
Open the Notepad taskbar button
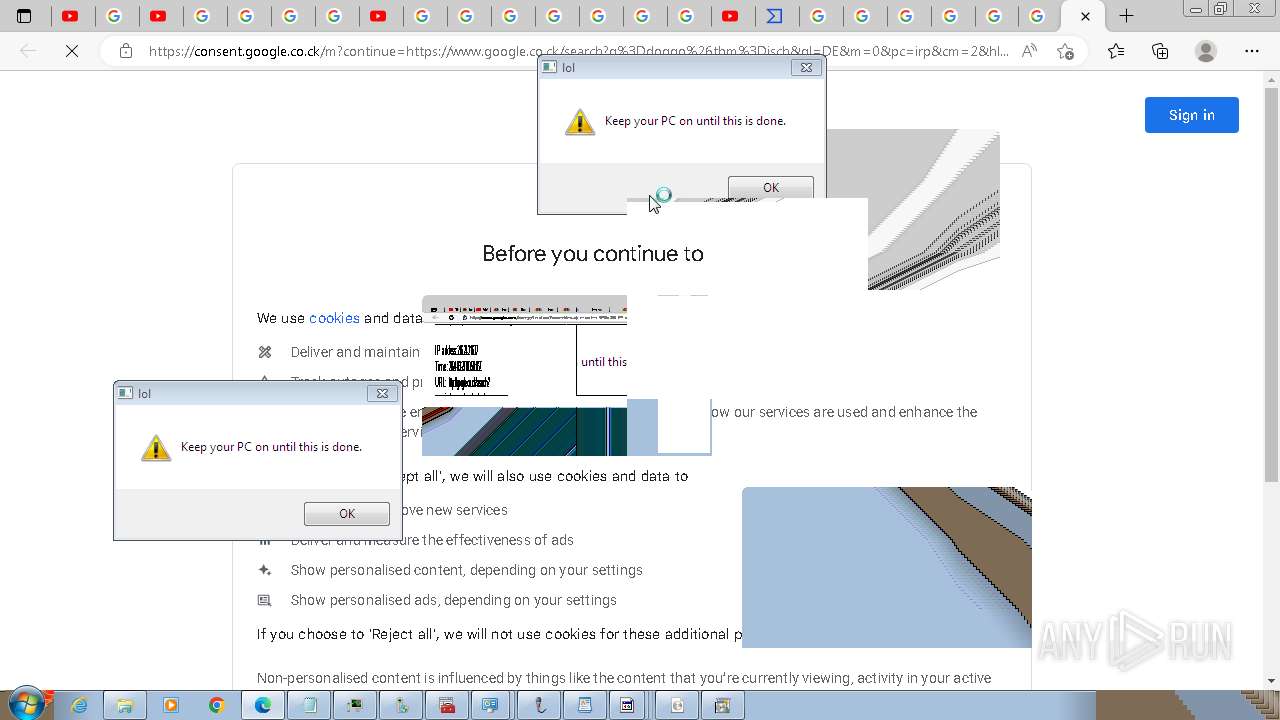[x=309, y=706]
